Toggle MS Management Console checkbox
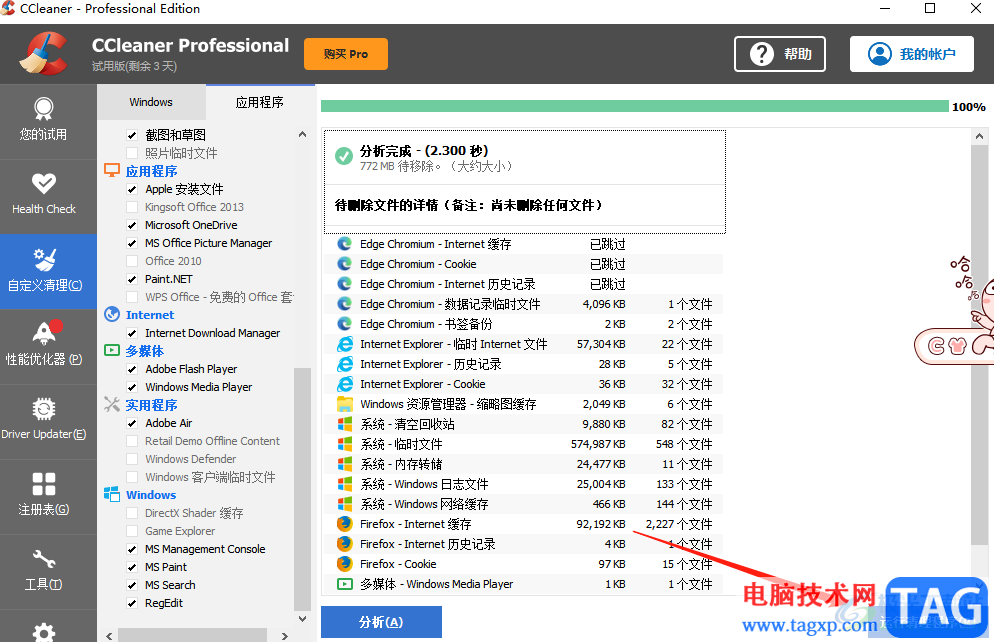 coord(132,549)
